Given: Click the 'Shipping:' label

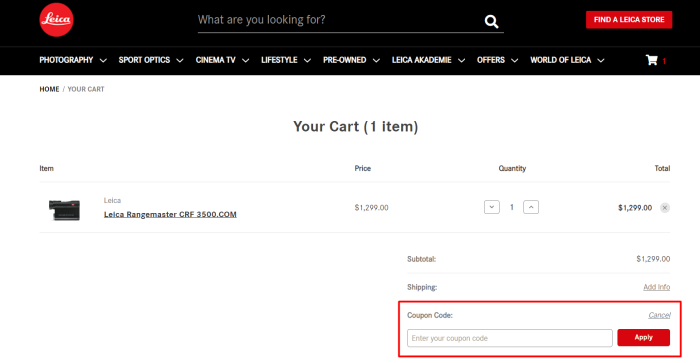Looking at the screenshot, I should click(422, 287).
